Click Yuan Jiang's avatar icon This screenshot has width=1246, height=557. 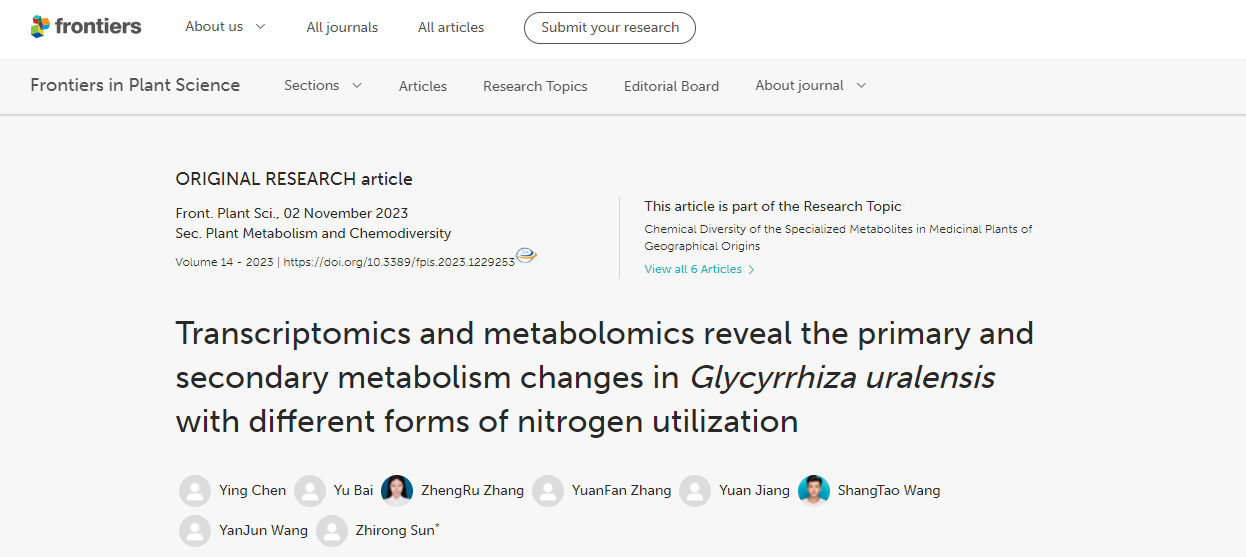click(695, 491)
